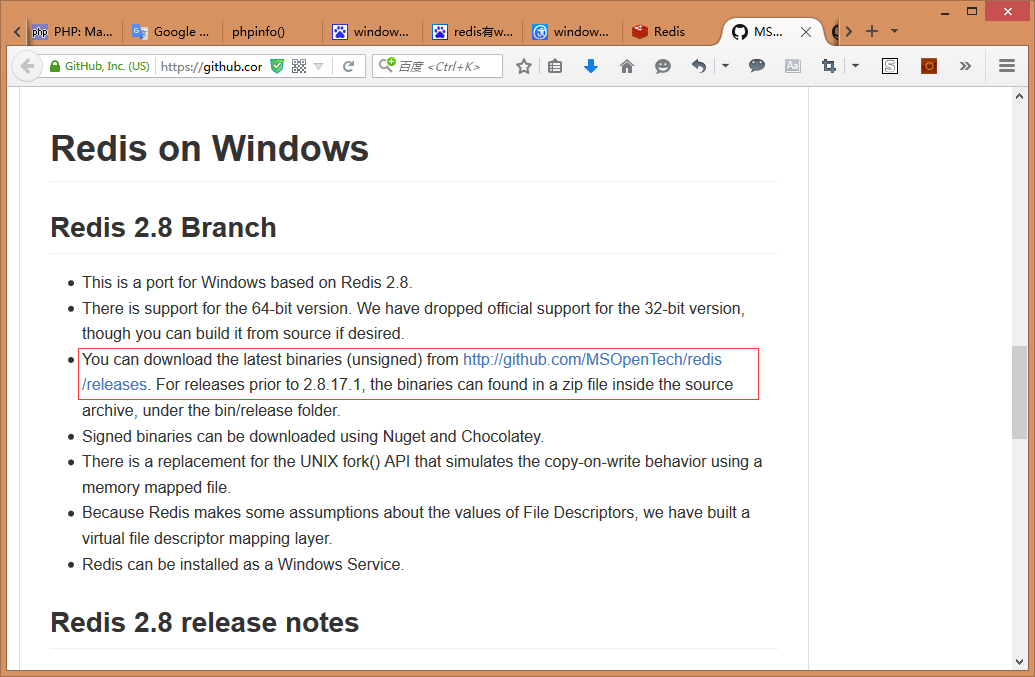Open the QR code icon in address bar
Viewport: 1035px width, 677px height.
(299, 66)
